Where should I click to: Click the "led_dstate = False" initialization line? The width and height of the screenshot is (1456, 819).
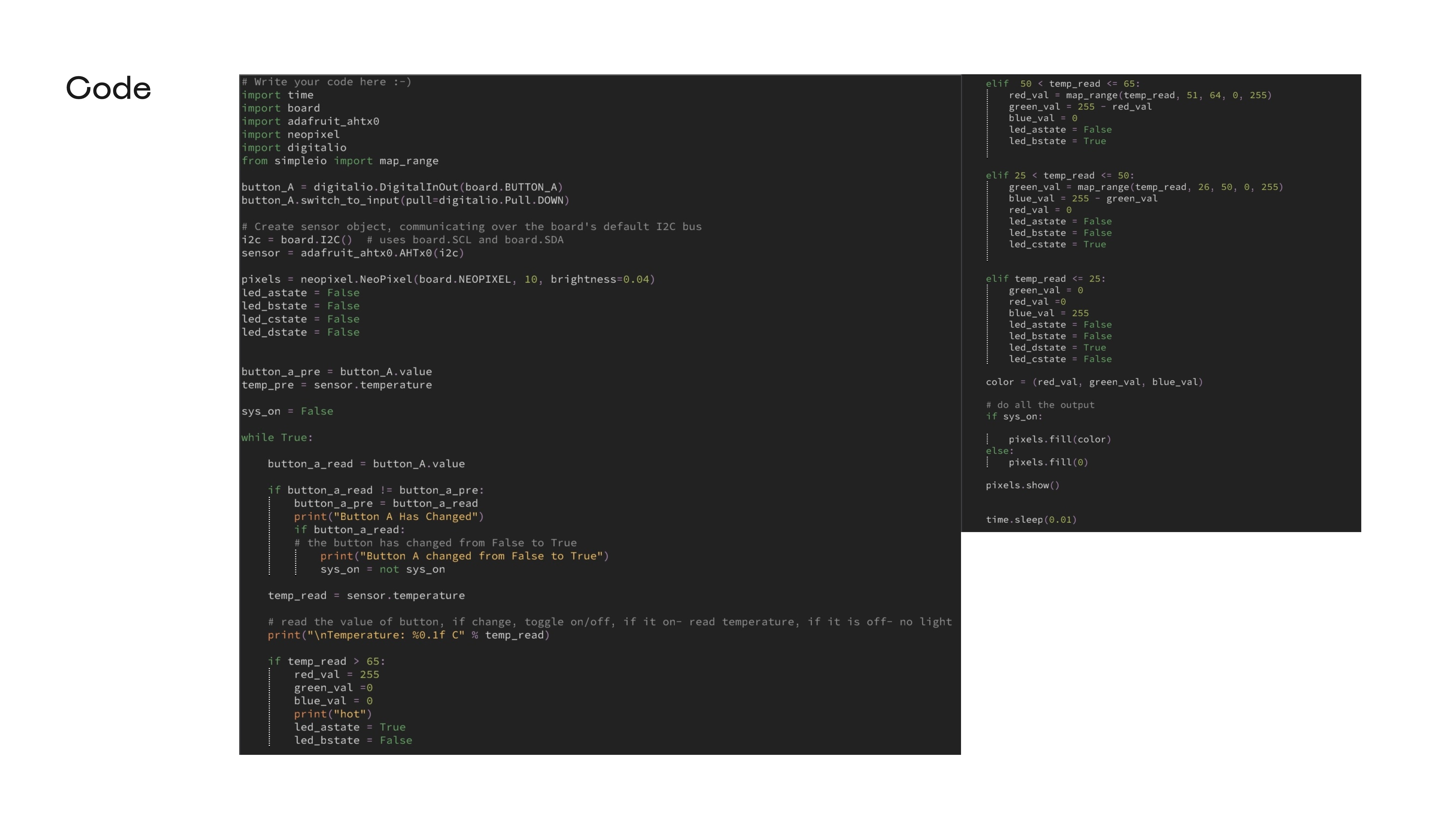[300, 332]
